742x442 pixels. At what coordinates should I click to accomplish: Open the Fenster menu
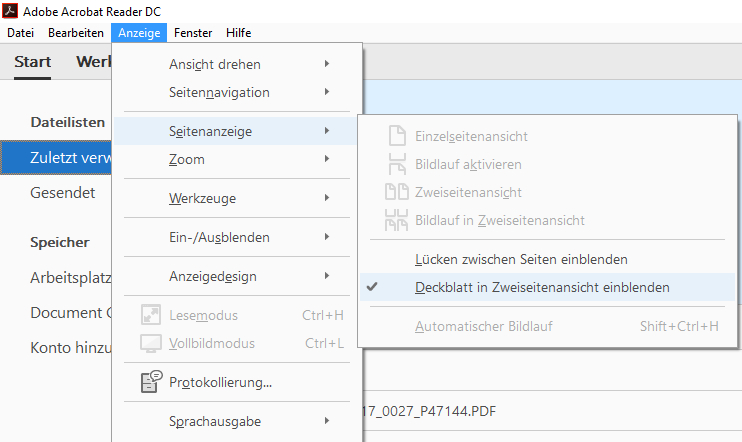[x=192, y=33]
